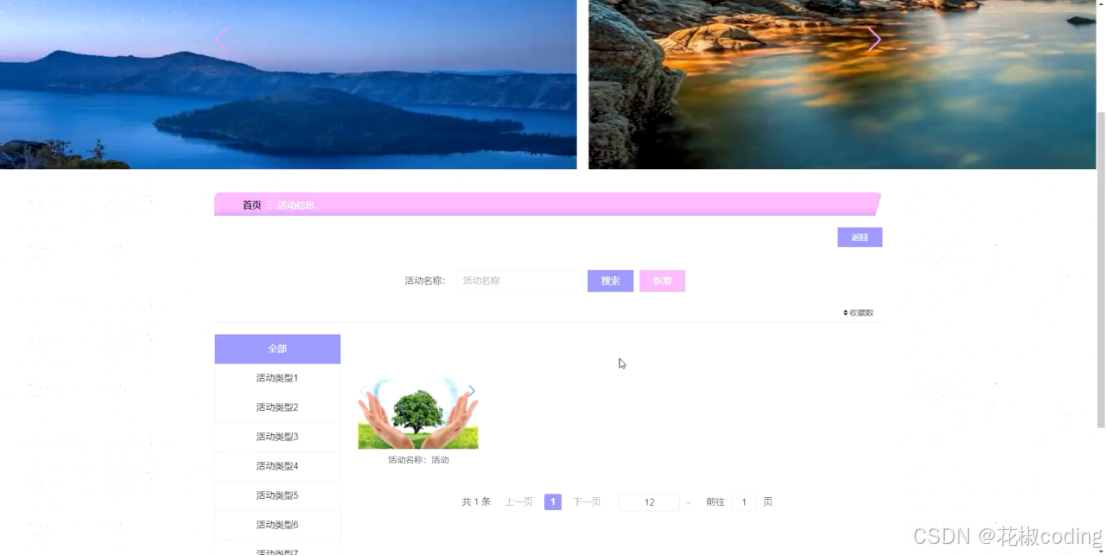
Task: Click the pink 新增 button
Action: [x=662, y=281]
